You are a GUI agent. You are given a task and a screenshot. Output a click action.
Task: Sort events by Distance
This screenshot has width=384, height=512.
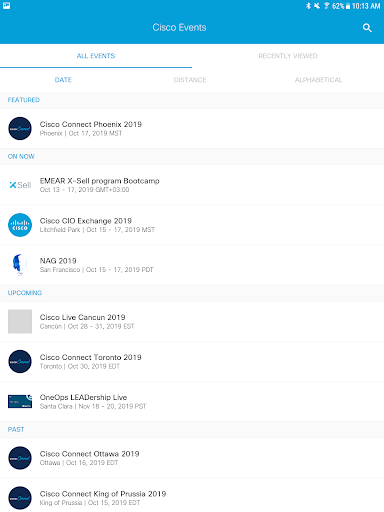(190, 80)
